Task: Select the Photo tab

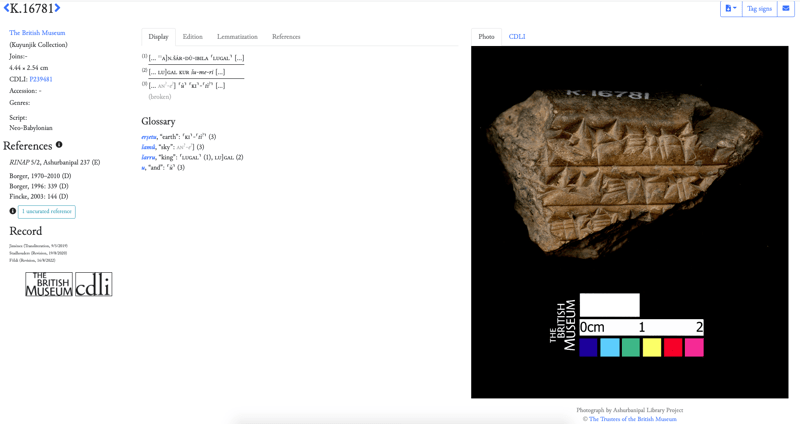Action: point(486,37)
